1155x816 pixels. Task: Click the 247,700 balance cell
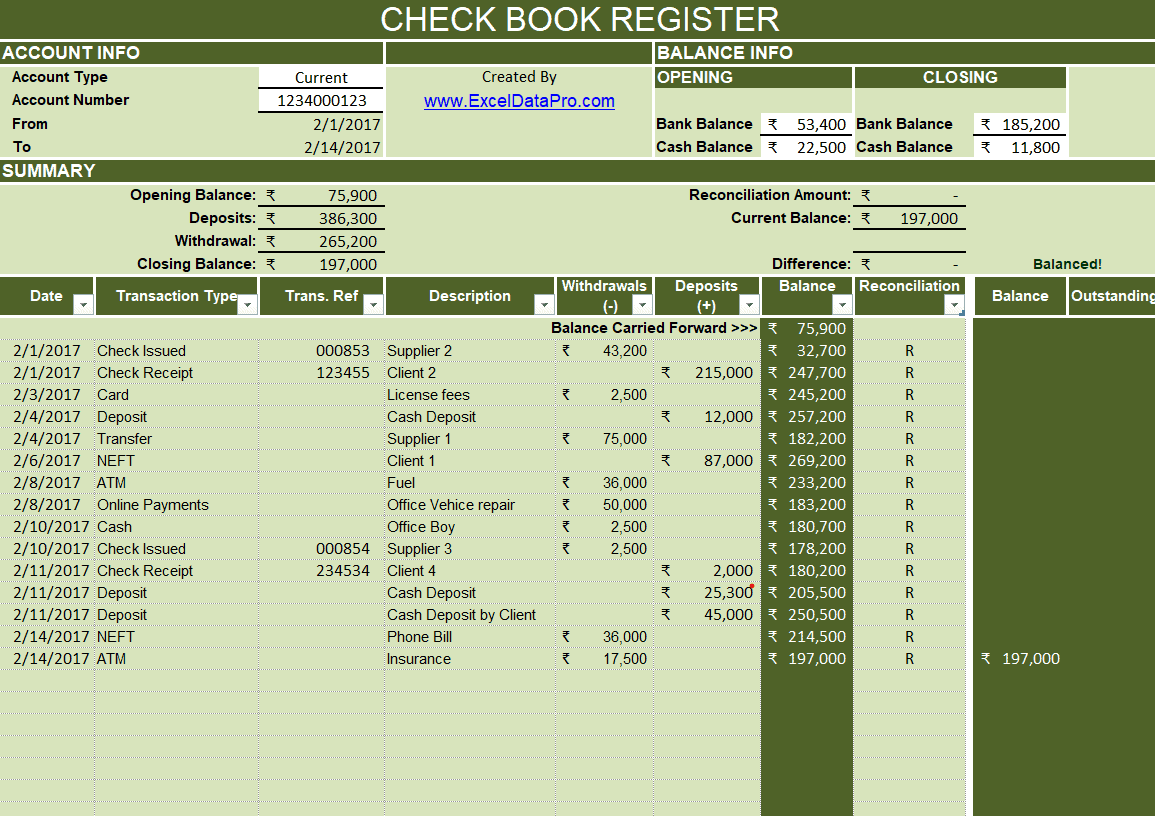tap(807, 373)
